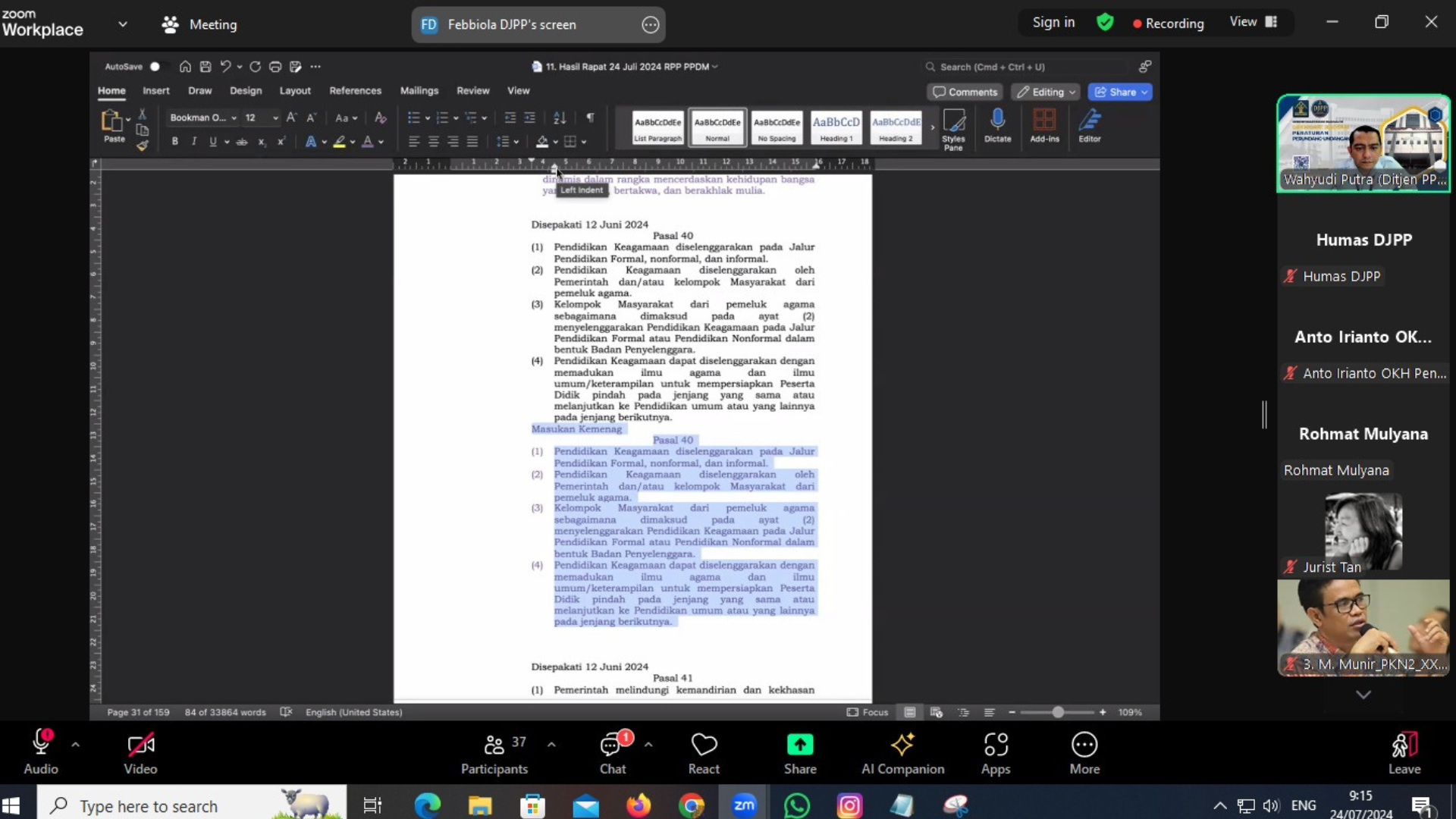The height and width of the screenshot is (819, 1456).
Task: Click the Redo icon in Word toolbar
Action: (256, 67)
